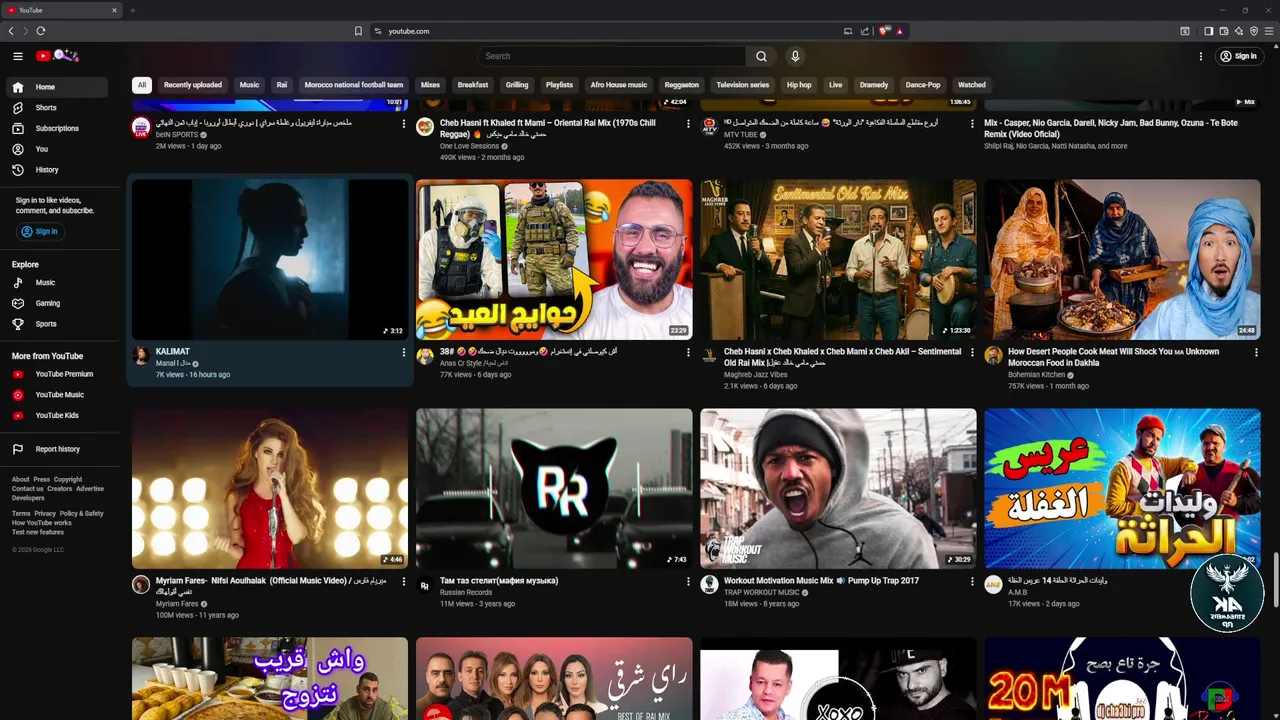Open the YouTube hamburger guide menu

click(18, 56)
